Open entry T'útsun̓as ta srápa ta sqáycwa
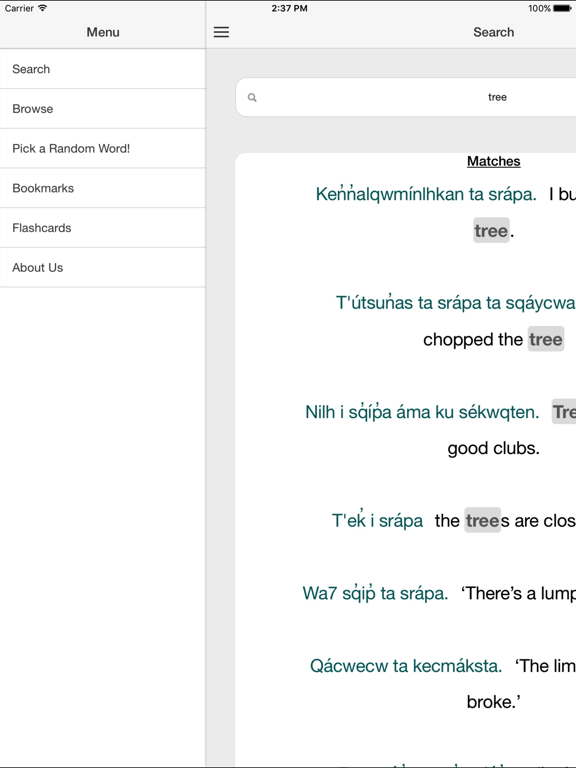Image resolution: width=576 pixels, height=768 pixels. (456, 303)
